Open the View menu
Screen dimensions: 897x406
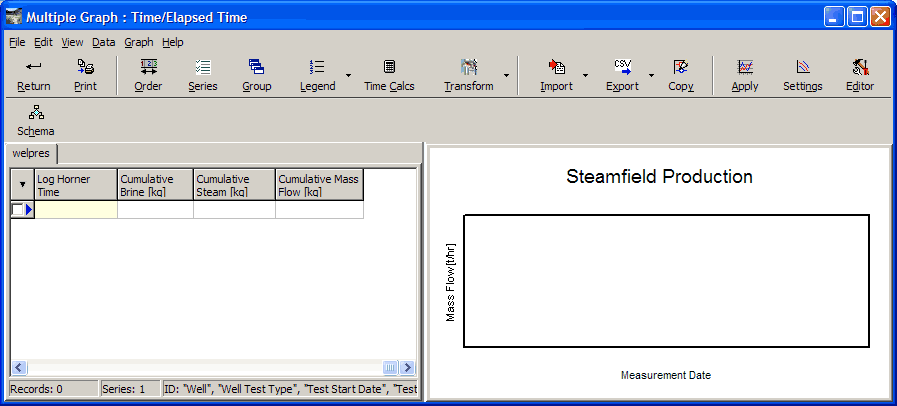click(x=72, y=42)
